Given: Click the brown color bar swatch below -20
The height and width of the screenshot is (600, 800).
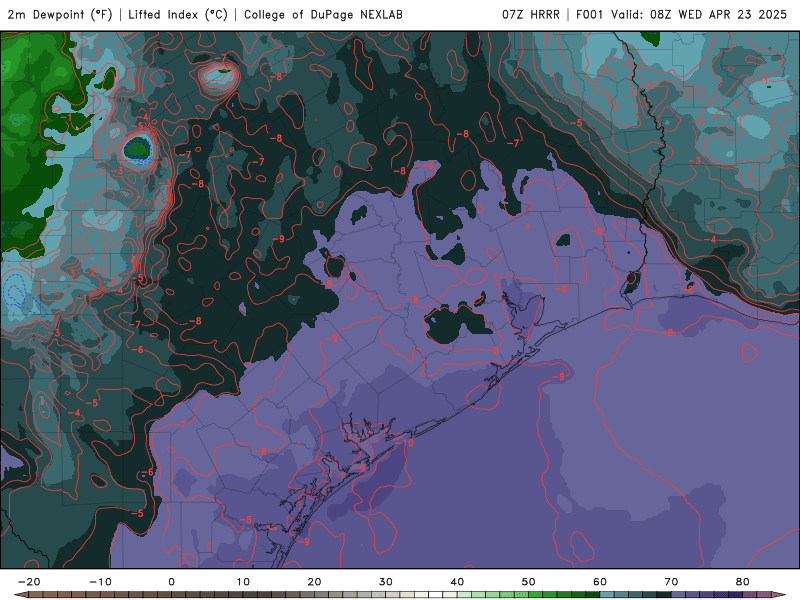Looking at the screenshot, I should tap(36, 594).
